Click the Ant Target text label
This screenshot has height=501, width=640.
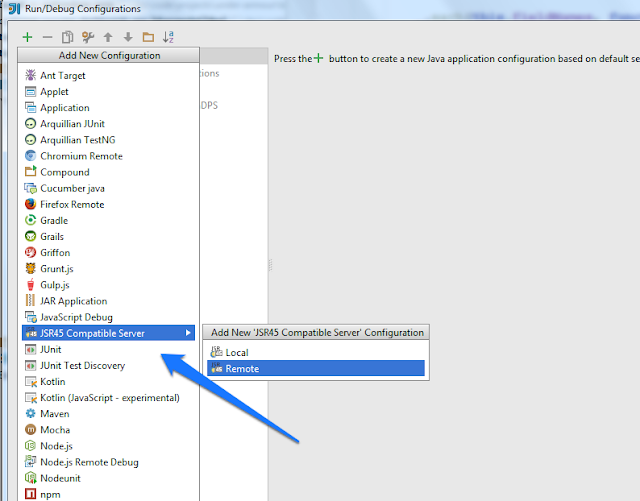[63, 76]
